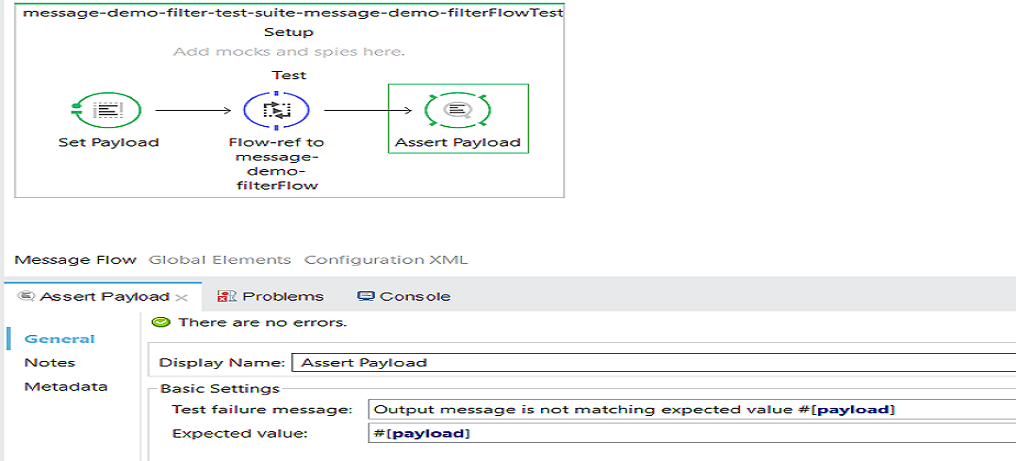Image resolution: width=1016 pixels, height=461 pixels.
Task: Click the Test failure message field
Action: 690,409
